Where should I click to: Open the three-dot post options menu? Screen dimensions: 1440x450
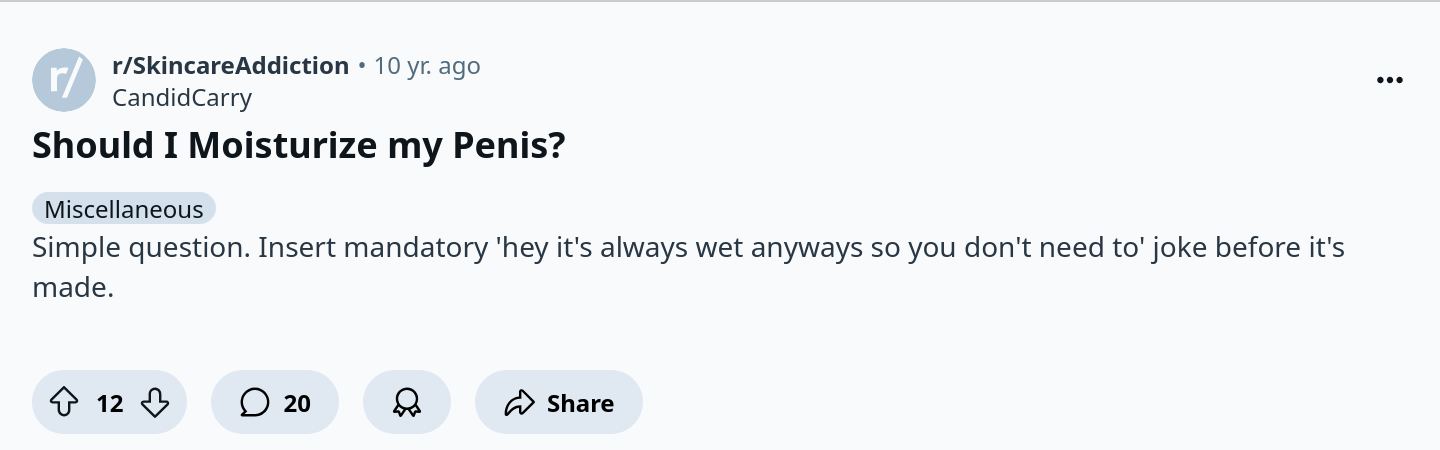(x=1390, y=81)
